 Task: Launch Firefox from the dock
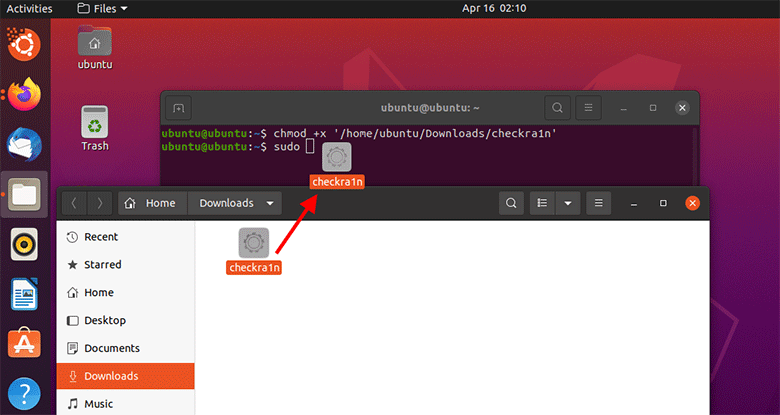coord(24,94)
